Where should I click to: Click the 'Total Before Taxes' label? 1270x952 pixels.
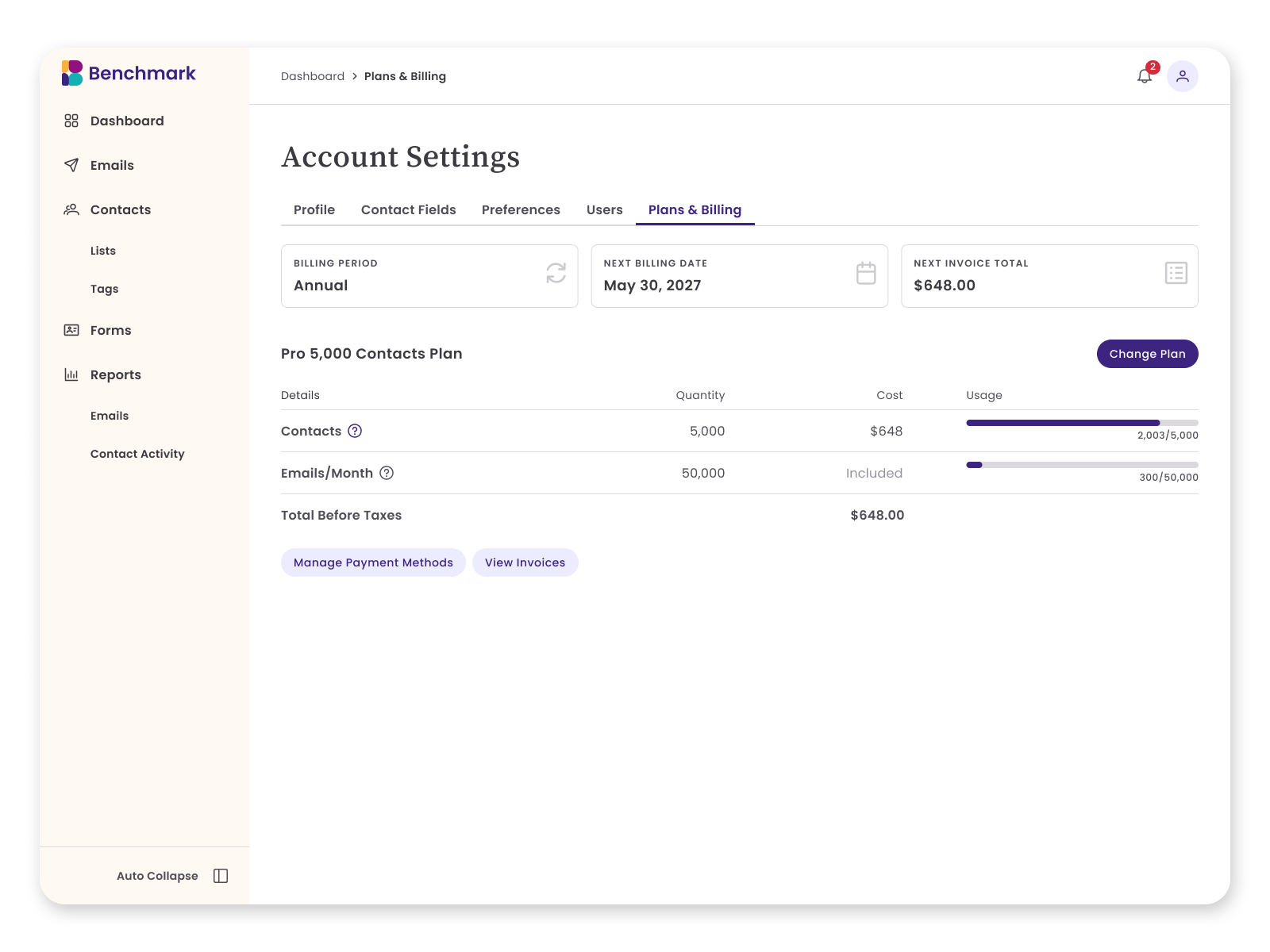click(341, 515)
